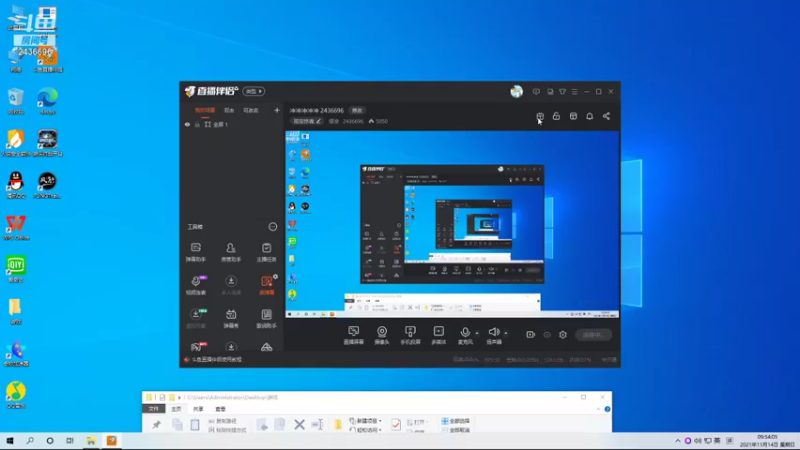Toggle the notification bell icon
The width and height of the screenshot is (800, 450).
coord(590,116)
